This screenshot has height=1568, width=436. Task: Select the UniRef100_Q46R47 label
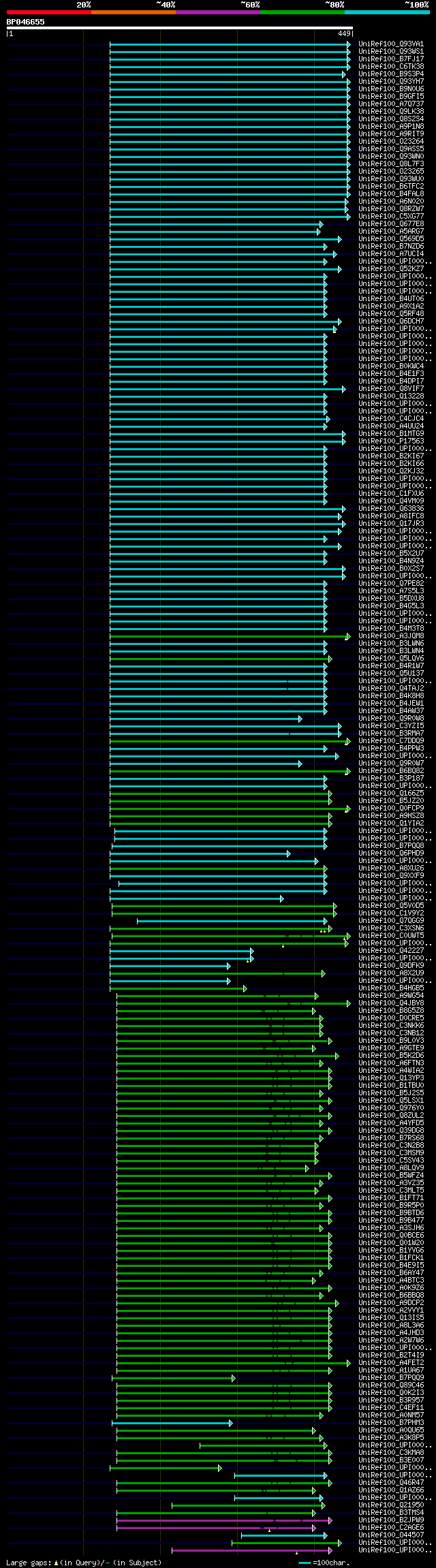coord(391,1483)
